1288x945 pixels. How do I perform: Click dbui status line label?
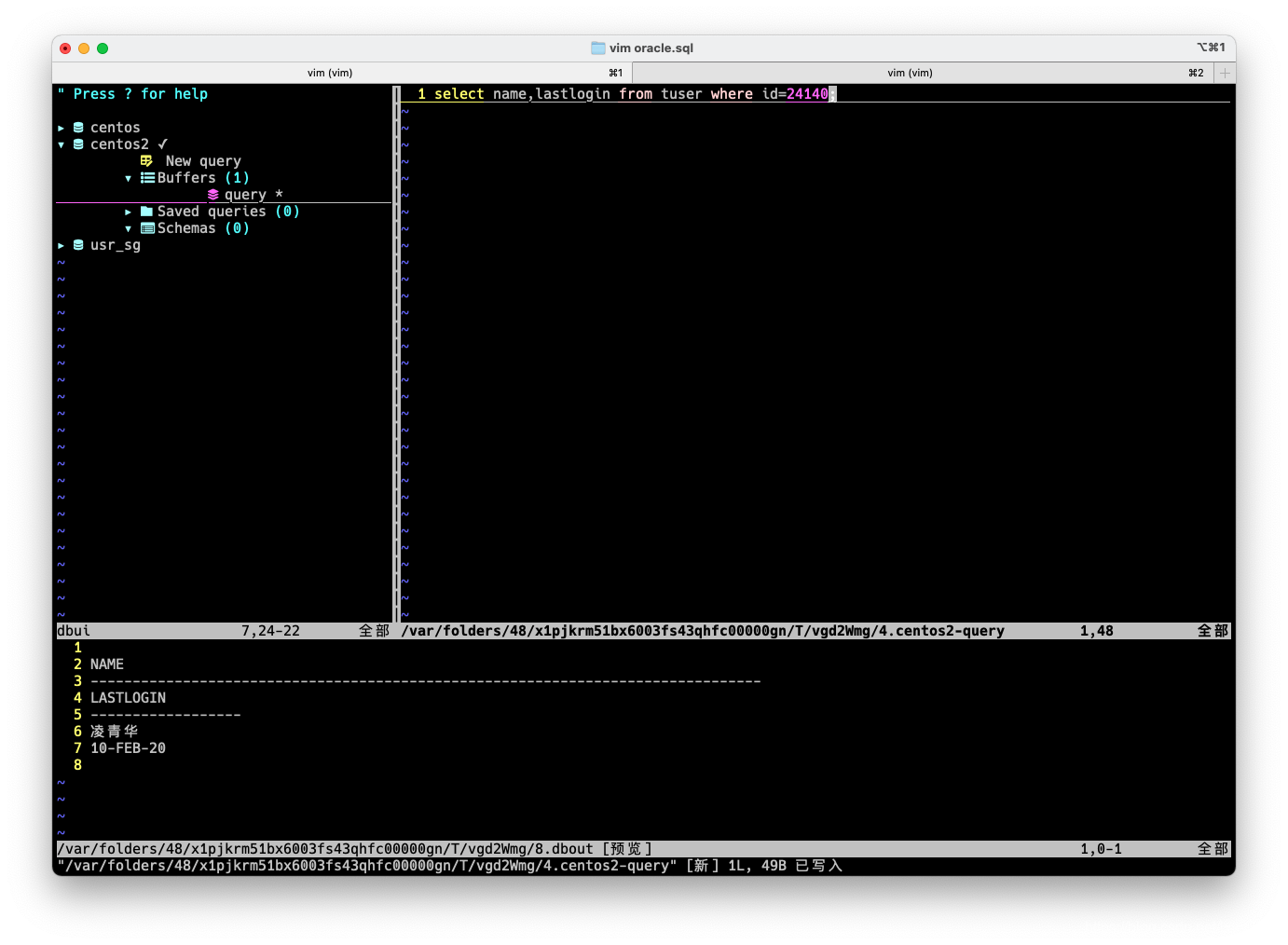tap(74, 631)
